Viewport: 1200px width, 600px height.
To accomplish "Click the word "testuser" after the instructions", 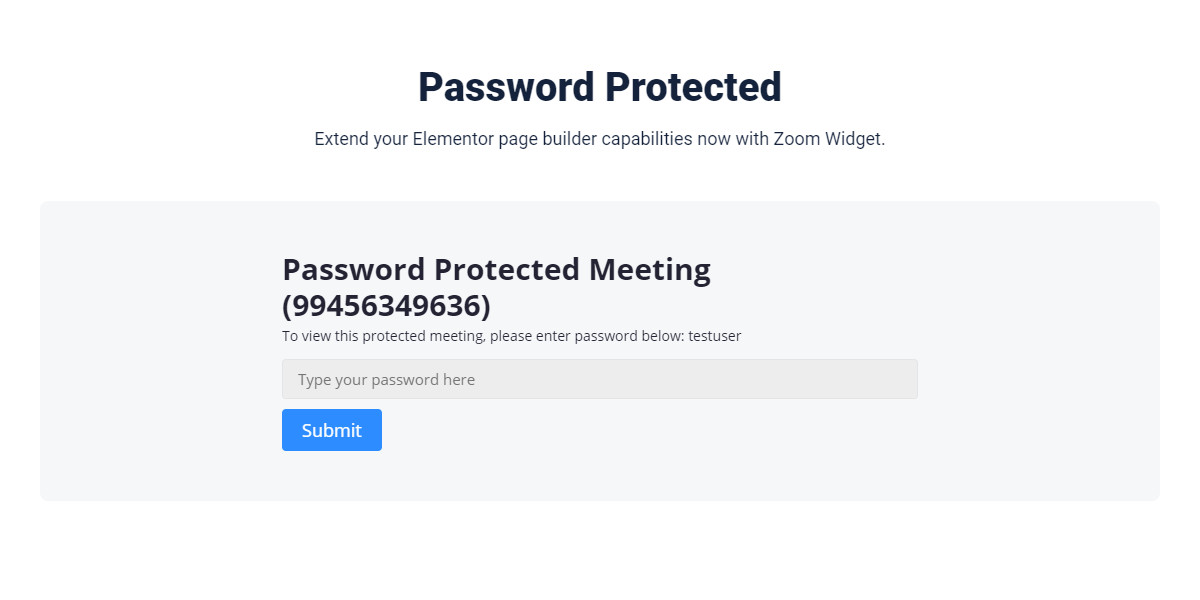I will coord(714,336).
